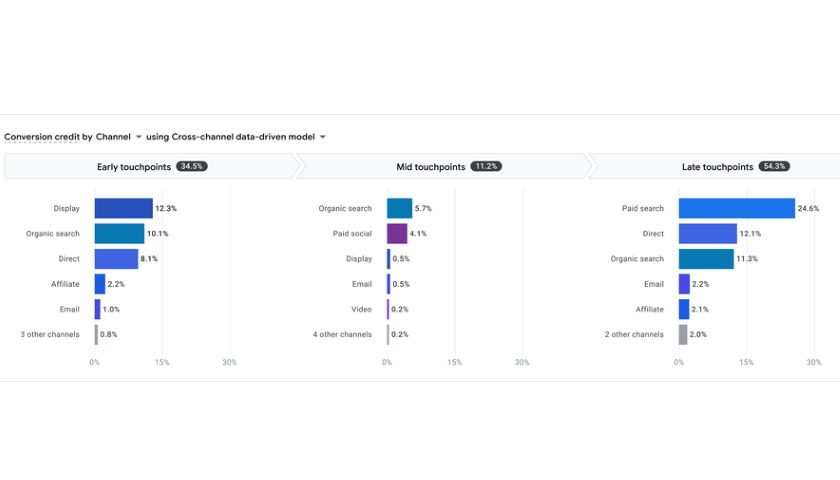Click the 'Affiliate' label in Late touchpoints
The image size is (840, 480).
coord(649,309)
